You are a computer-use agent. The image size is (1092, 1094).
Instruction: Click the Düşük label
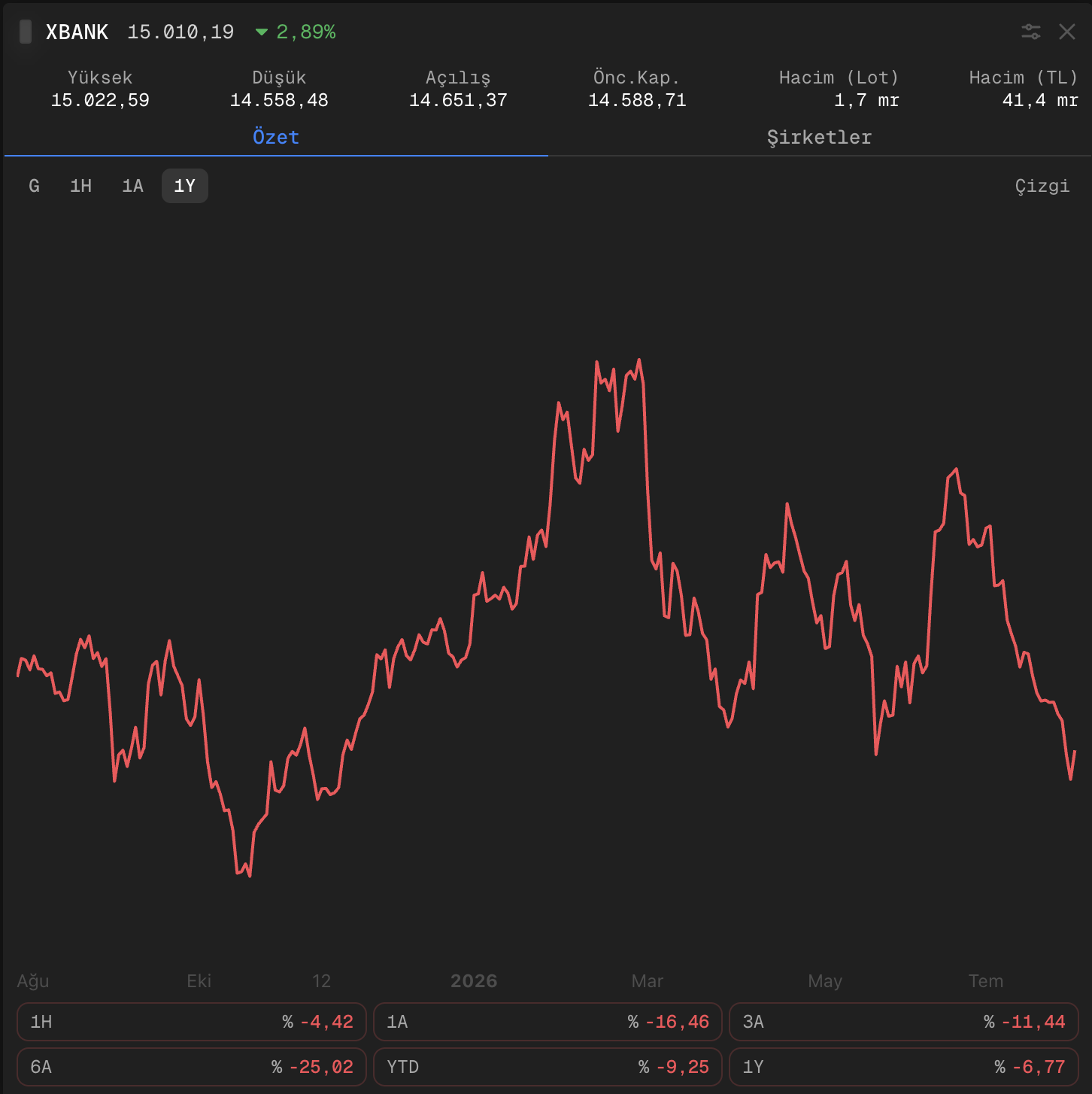(279, 77)
